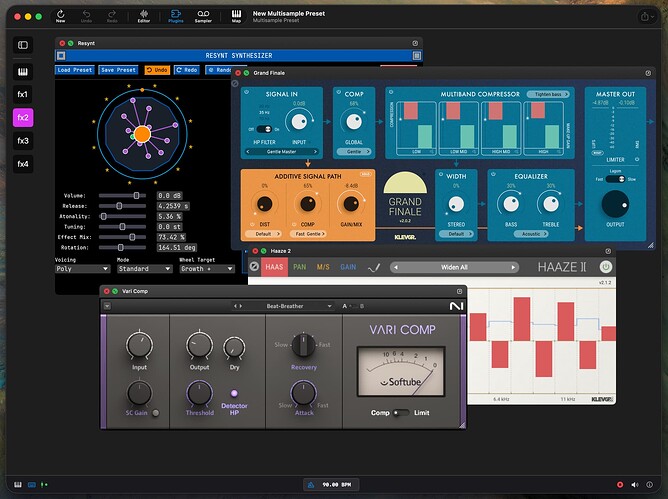Viewport: 668px width, 499px height.
Task: Open the Wheel Target dropdown set to Growth +
Action: click(207, 269)
